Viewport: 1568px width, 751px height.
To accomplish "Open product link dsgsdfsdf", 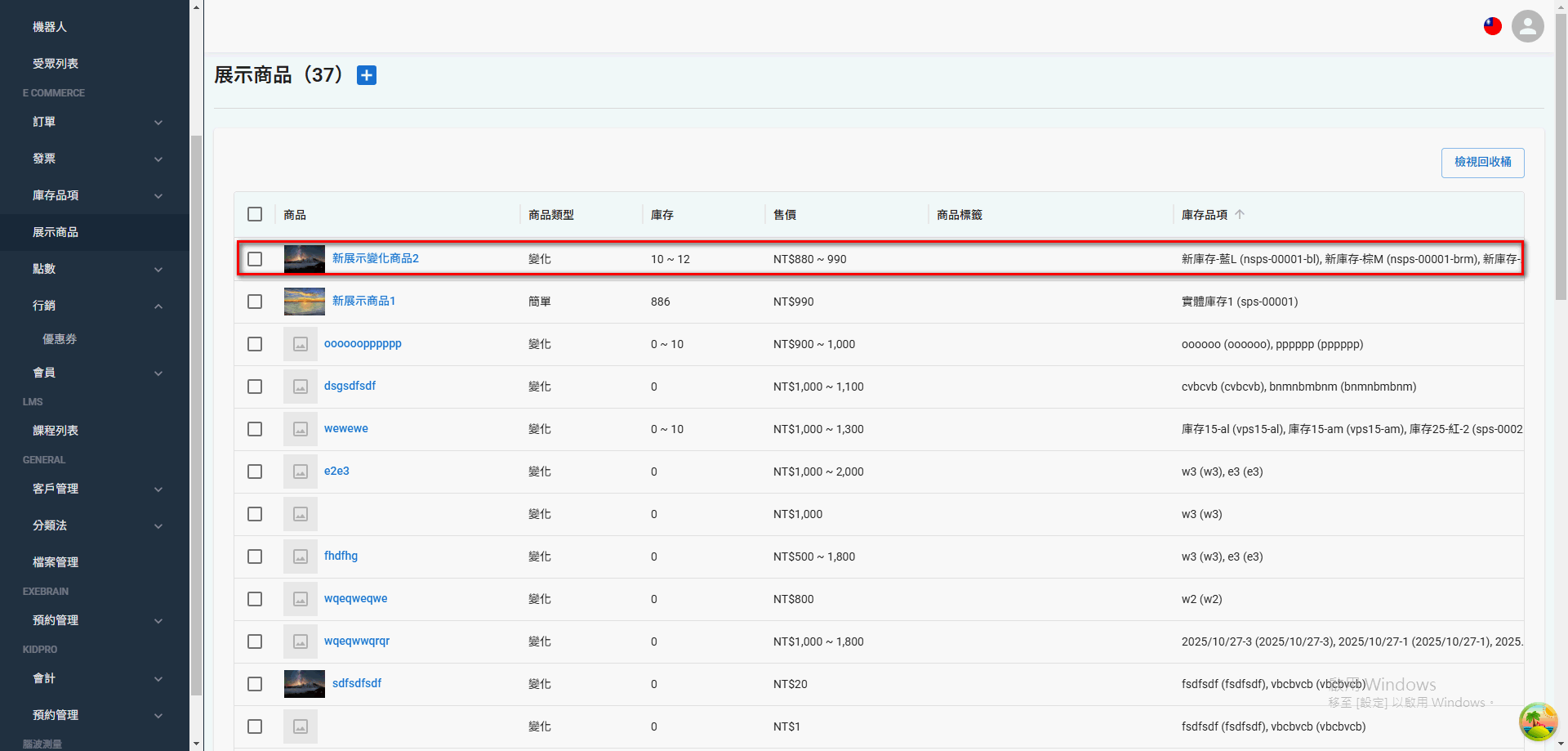I will [x=350, y=386].
